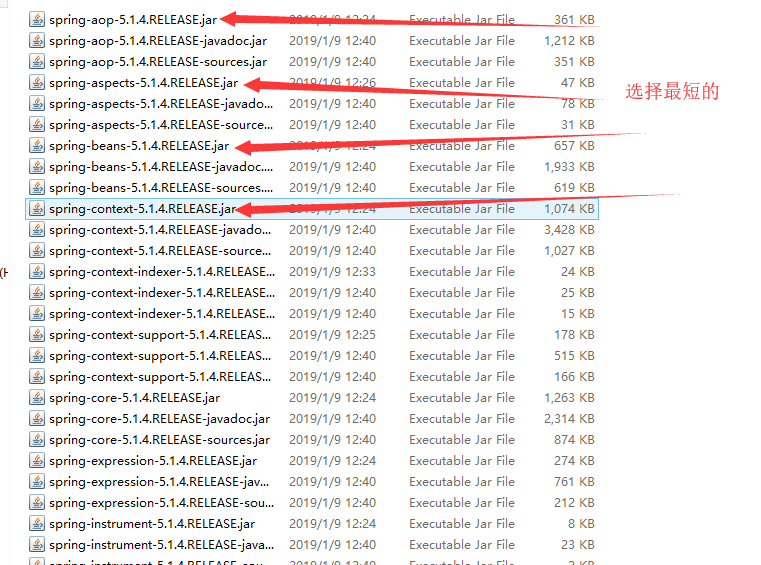Click the 1,212 KB size cell
The width and height of the screenshot is (761, 565).
[x=569, y=41]
